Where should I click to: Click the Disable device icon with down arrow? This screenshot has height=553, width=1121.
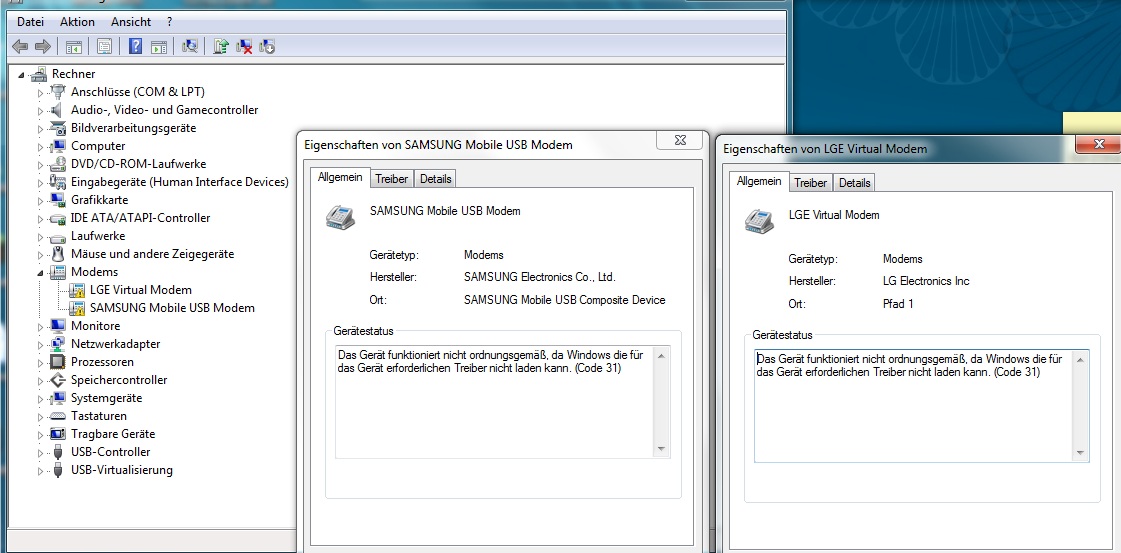click(x=267, y=46)
